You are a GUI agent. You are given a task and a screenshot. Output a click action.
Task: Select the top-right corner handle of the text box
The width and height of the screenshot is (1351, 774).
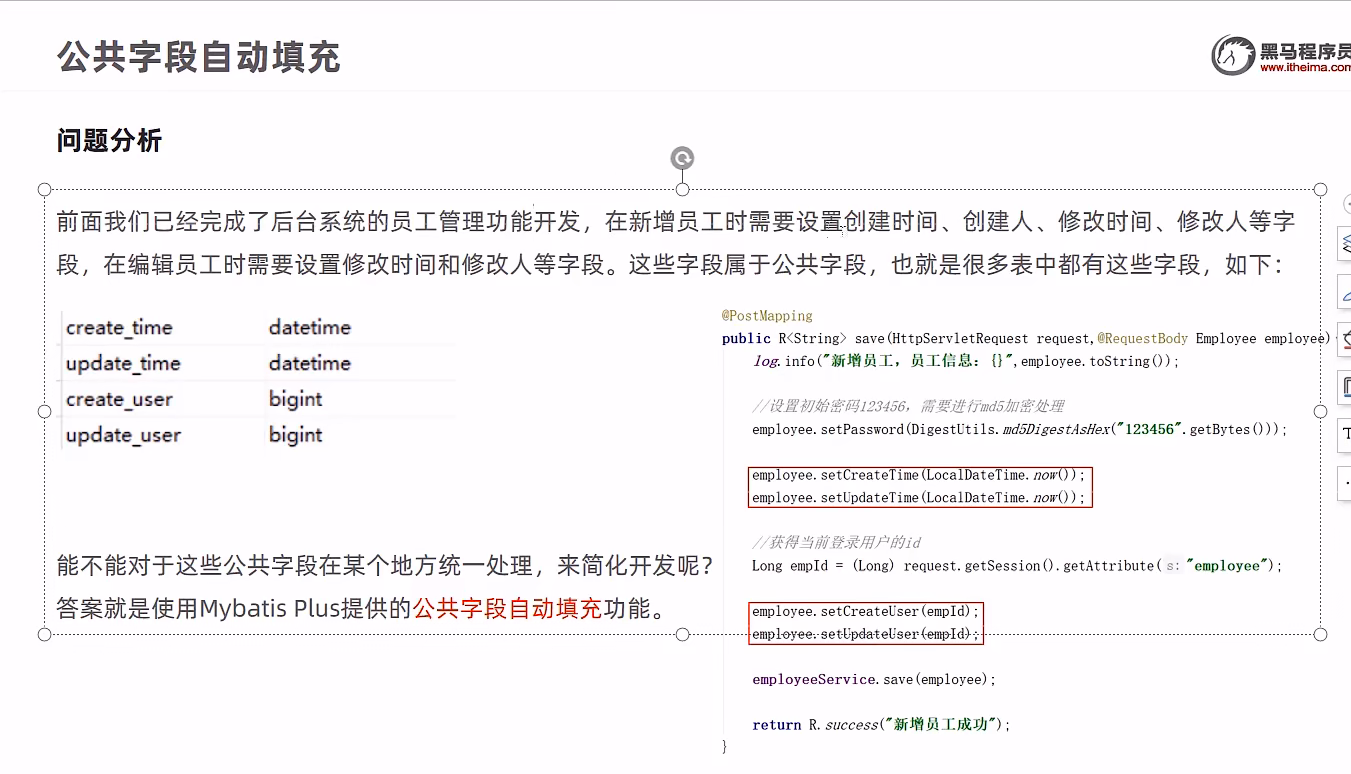pyautogui.click(x=1320, y=189)
